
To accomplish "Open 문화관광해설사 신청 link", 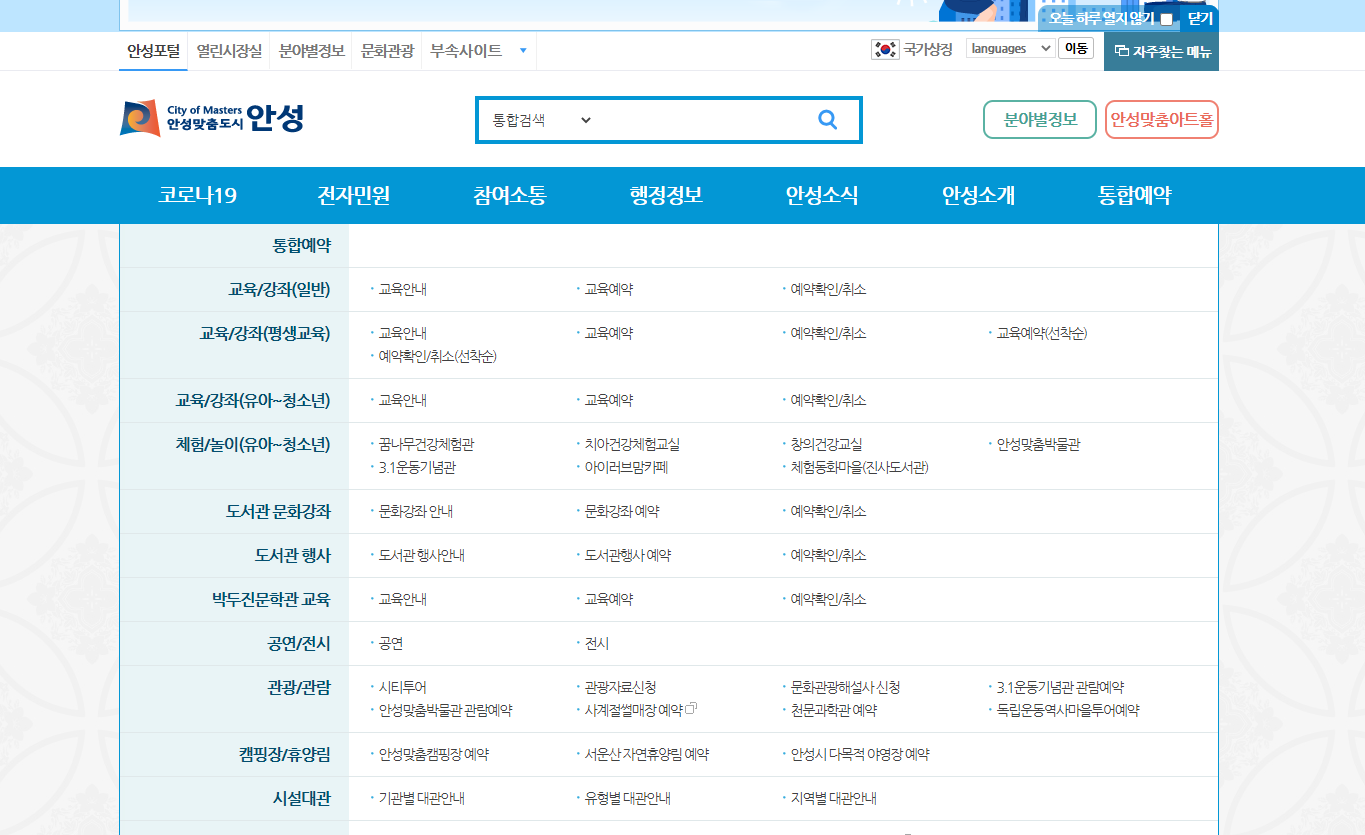I will (x=846, y=687).
